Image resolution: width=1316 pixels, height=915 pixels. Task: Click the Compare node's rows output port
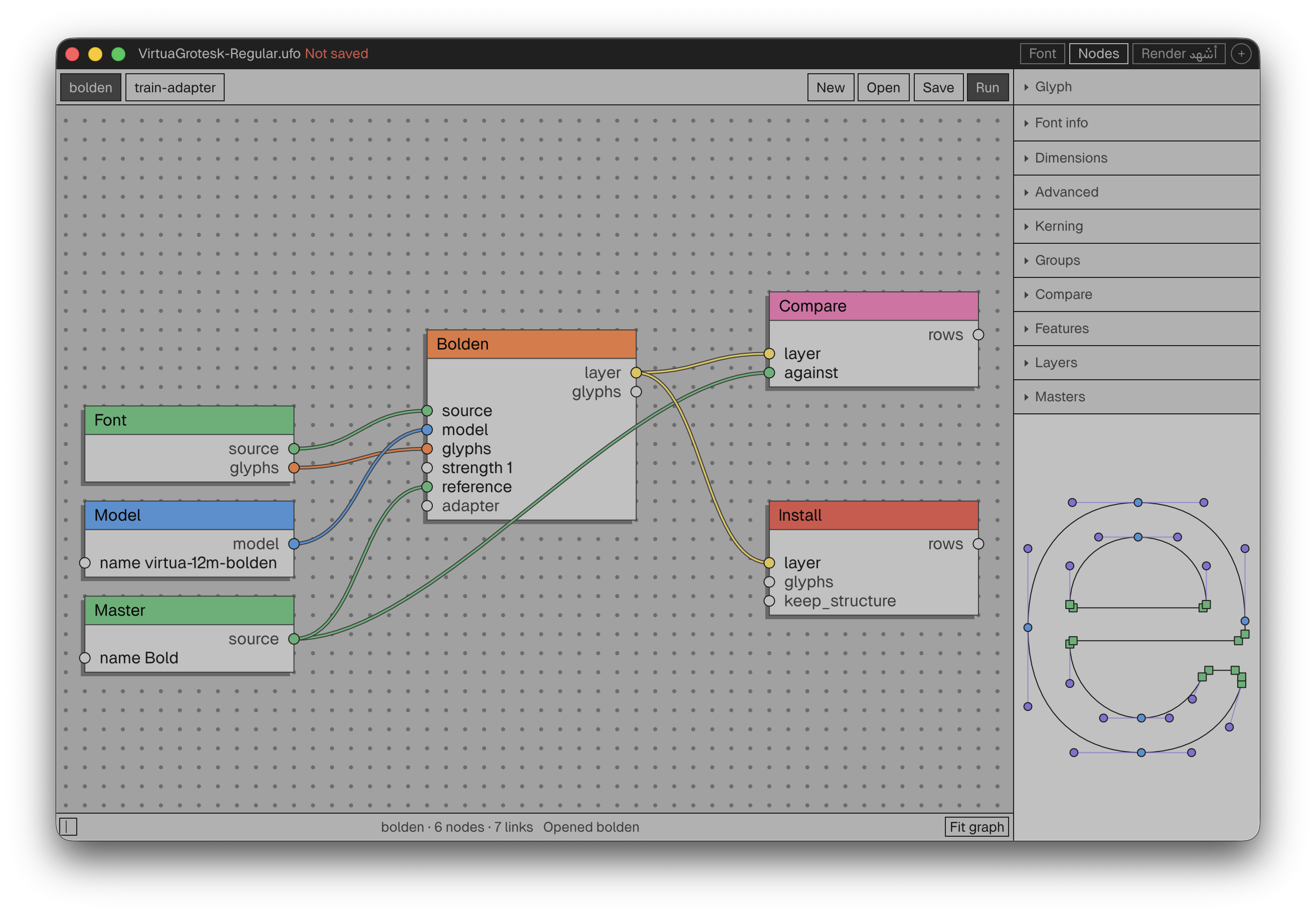(x=978, y=335)
